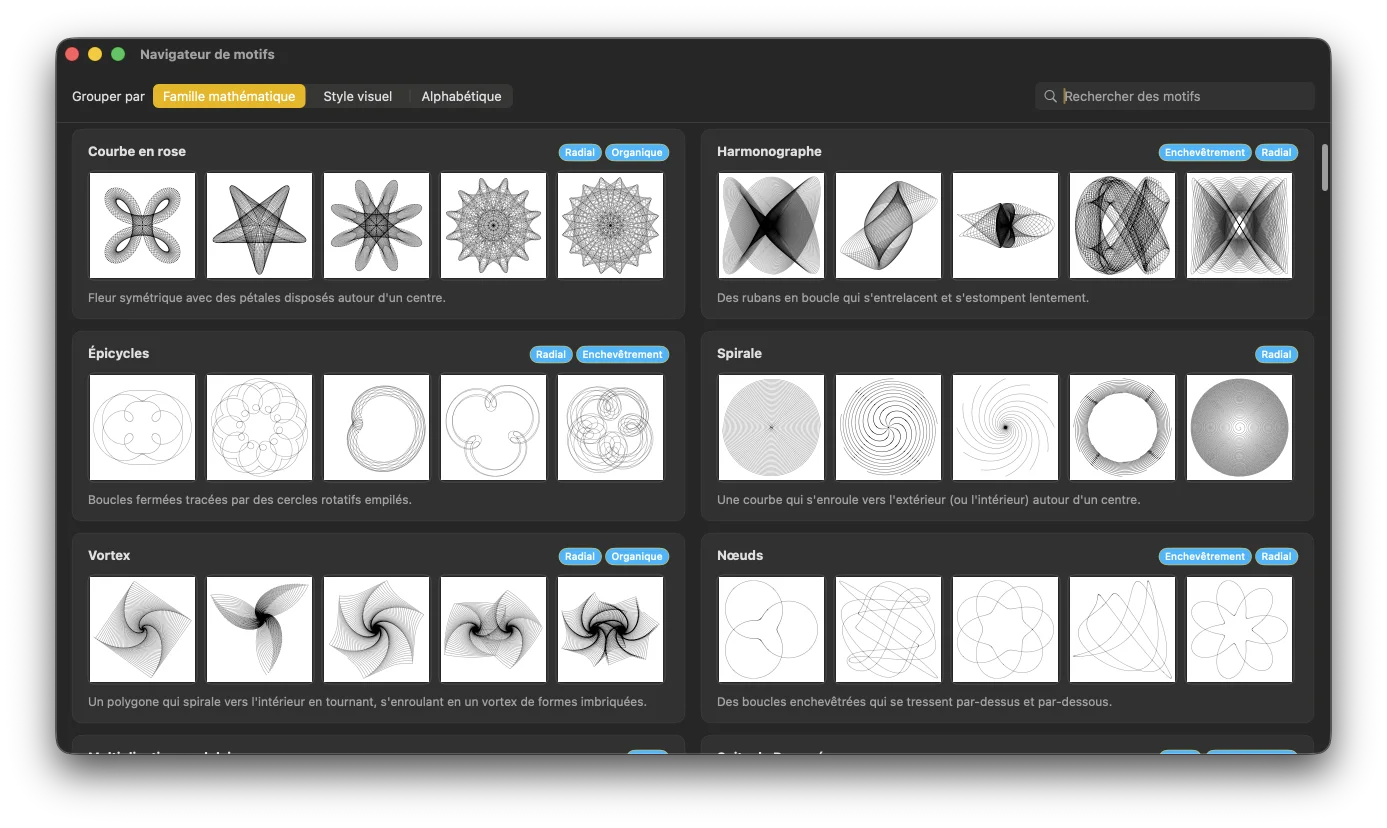Click the Organique tag in Vortex

coord(637,557)
